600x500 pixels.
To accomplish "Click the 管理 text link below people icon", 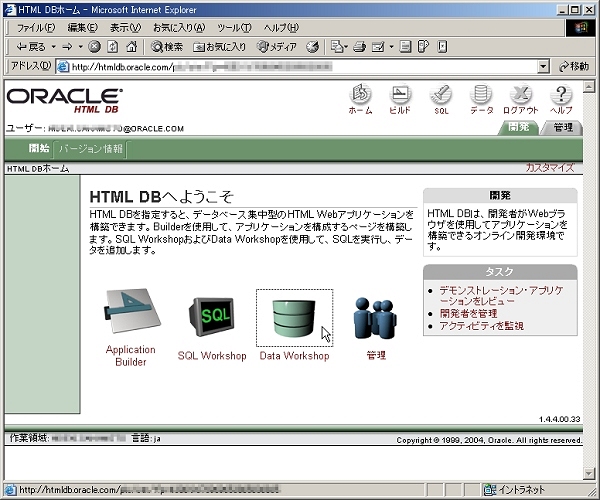I will (x=376, y=356).
